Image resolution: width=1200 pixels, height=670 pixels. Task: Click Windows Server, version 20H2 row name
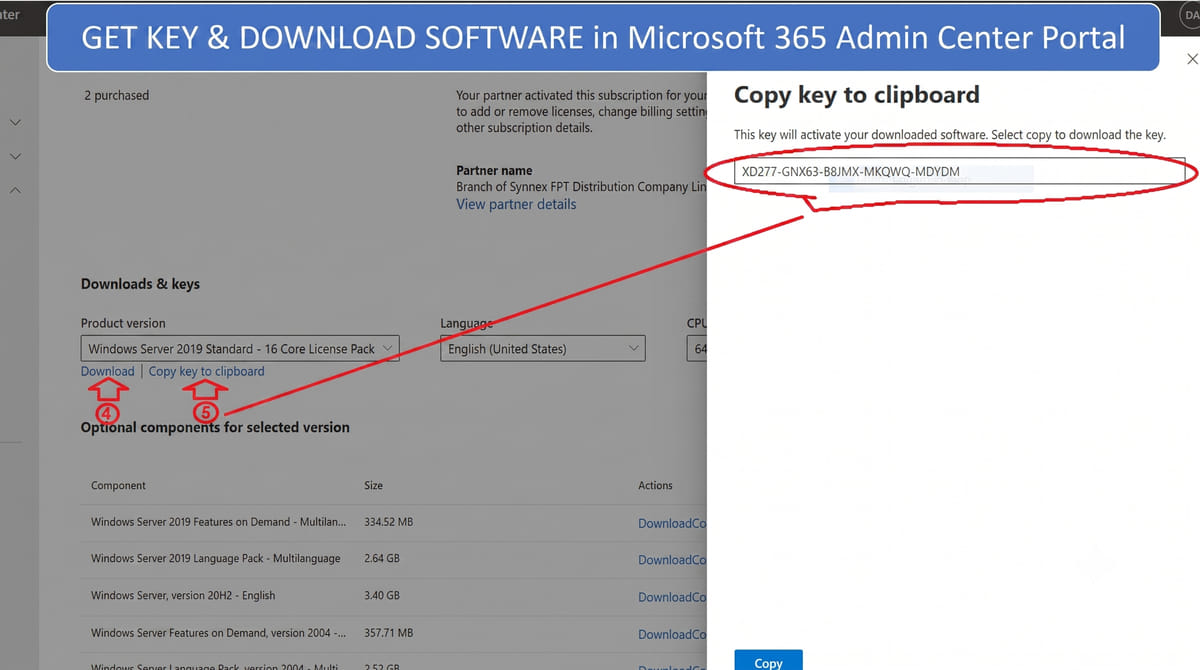point(183,595)
